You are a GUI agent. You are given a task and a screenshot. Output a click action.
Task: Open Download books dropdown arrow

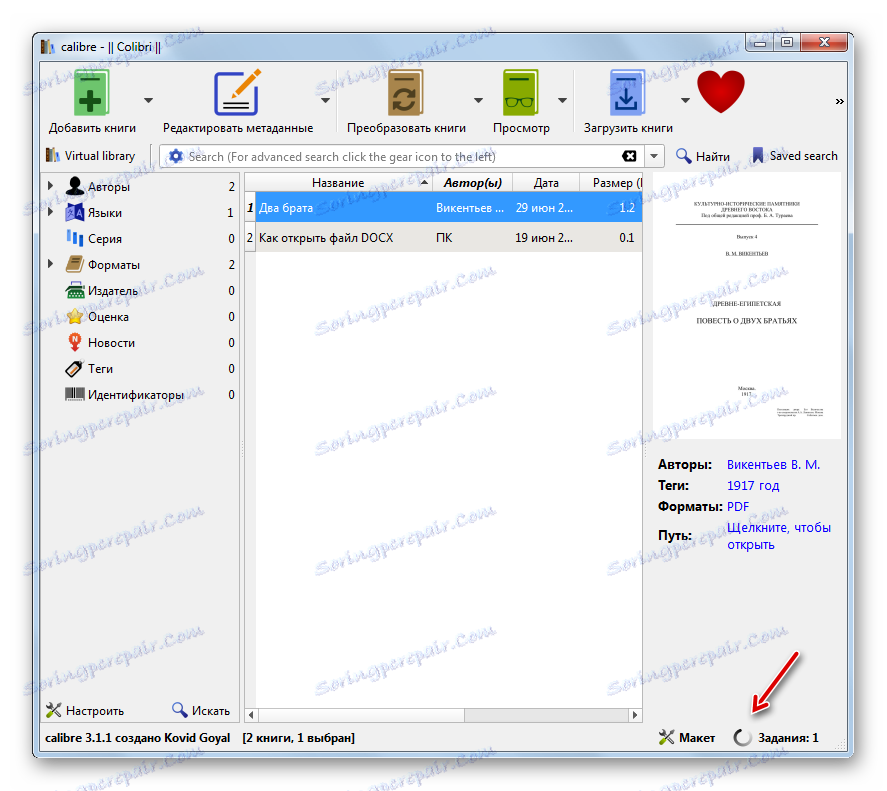pyautogui.click(x=685, y=100)
